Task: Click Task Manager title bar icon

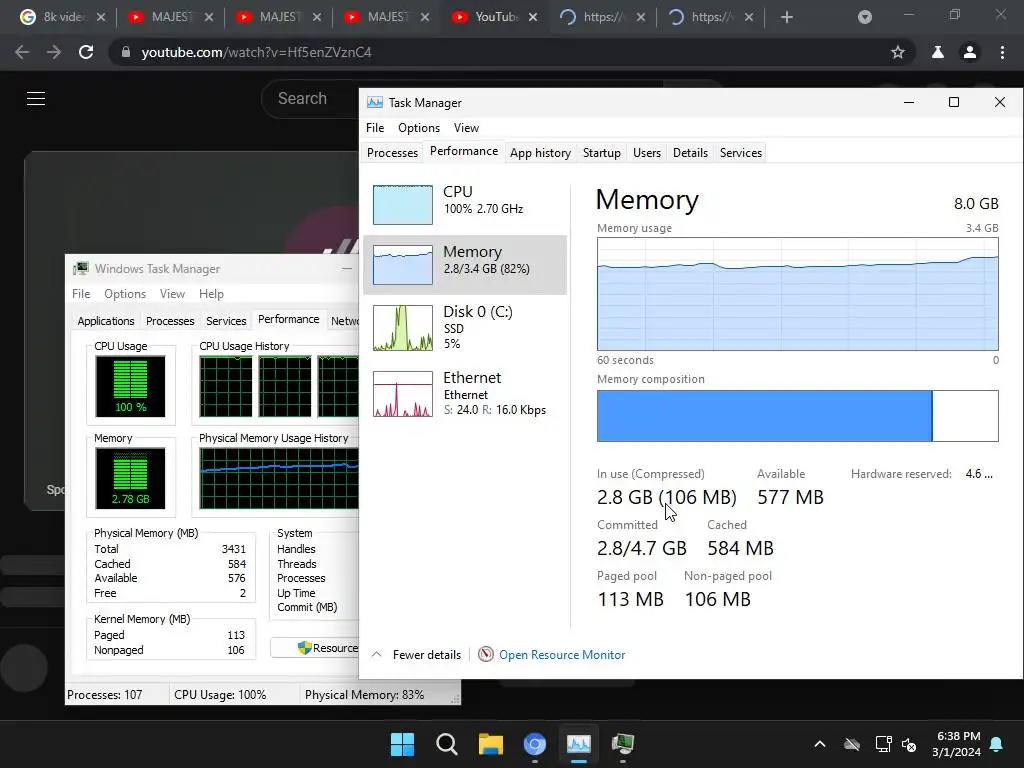Action: 375,103
